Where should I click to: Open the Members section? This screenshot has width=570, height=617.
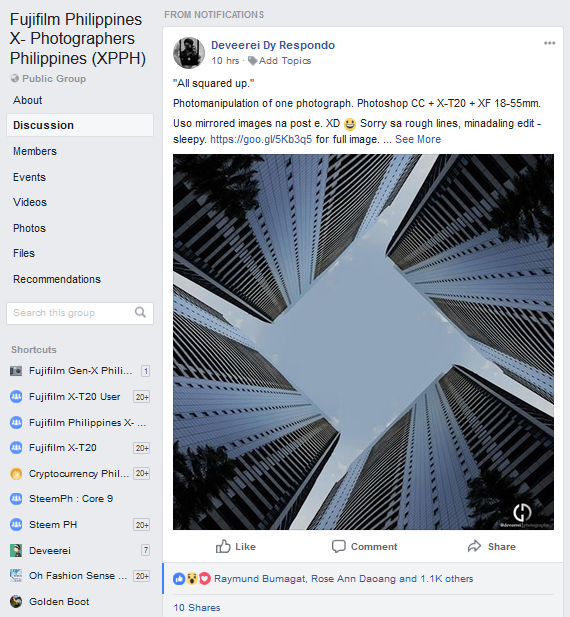(x=35, y=151)
